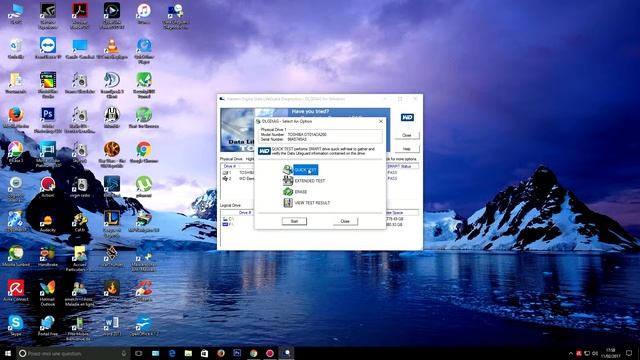Open the Google Chrome desktop shortcut
Screen dimensions: 640x360
click(x=144, y=152)
